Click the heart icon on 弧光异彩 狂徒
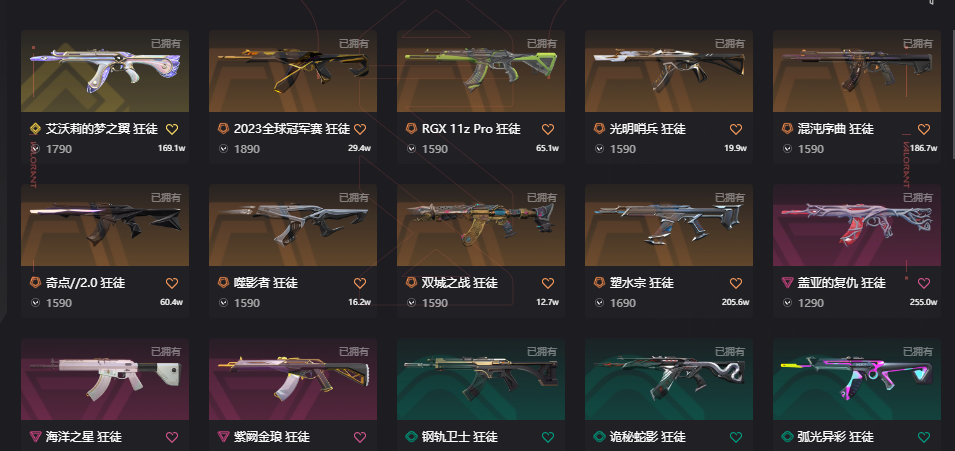Screen dimensions: 955x451 point(924,437)
